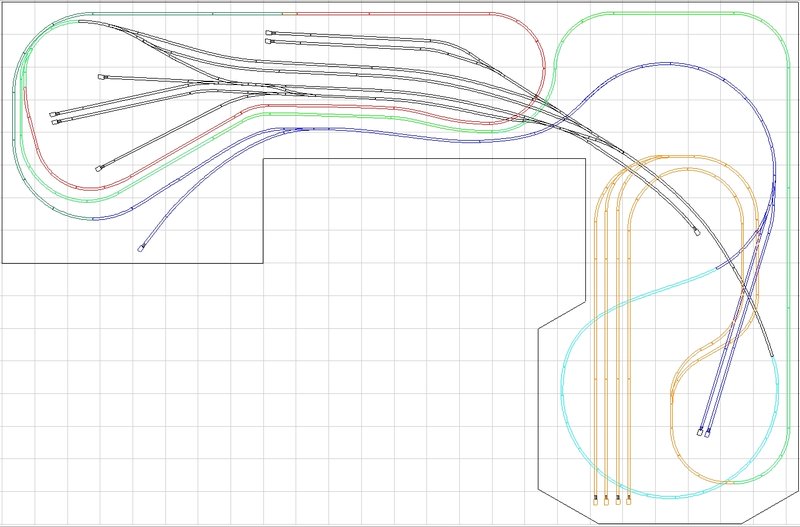Select the buffer stop ending the lone lower-left blue siding

tap(141, 248)
